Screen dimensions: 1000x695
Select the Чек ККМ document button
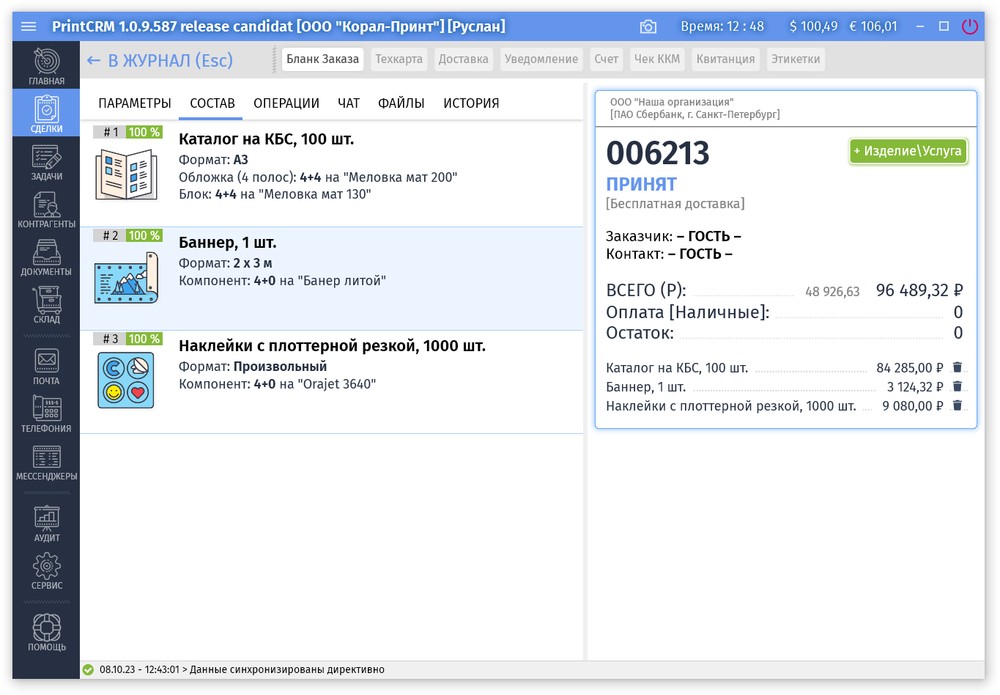pos(657,59)
